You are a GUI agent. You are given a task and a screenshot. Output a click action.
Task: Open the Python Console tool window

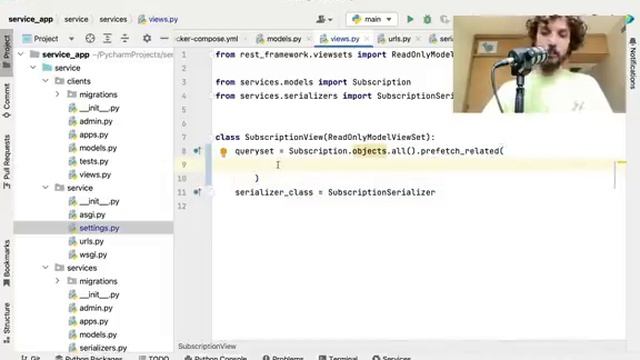click(x=216, y=358)
